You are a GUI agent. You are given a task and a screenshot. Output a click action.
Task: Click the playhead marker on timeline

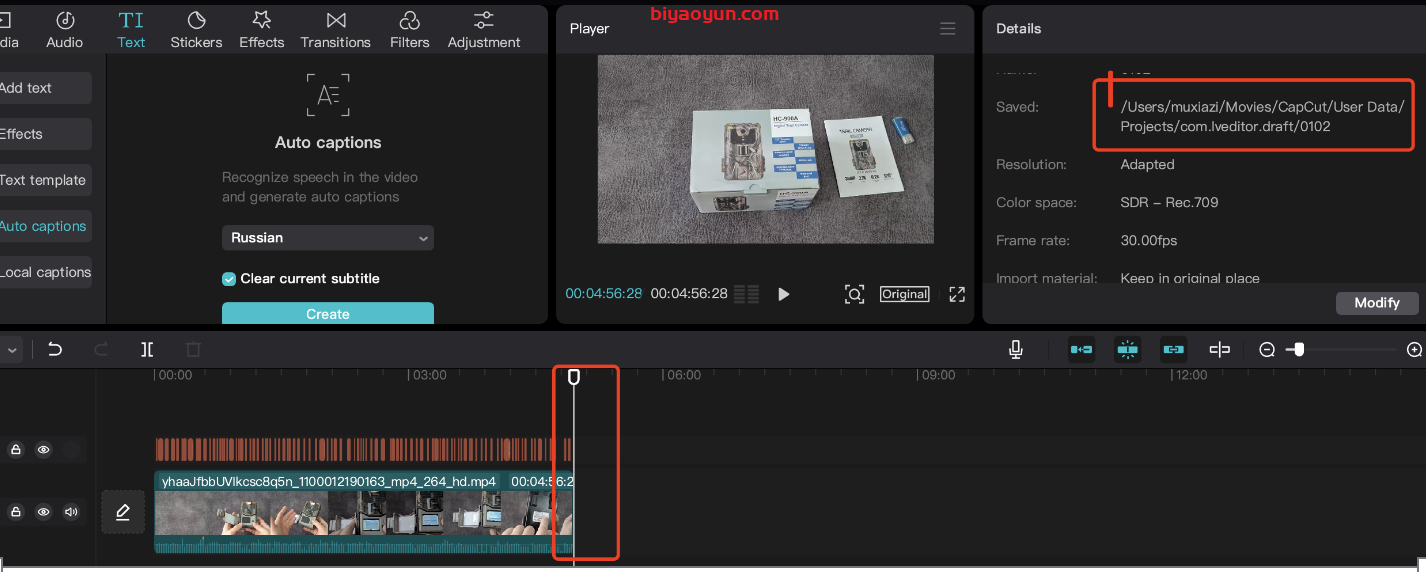click(x=574, y=377)
